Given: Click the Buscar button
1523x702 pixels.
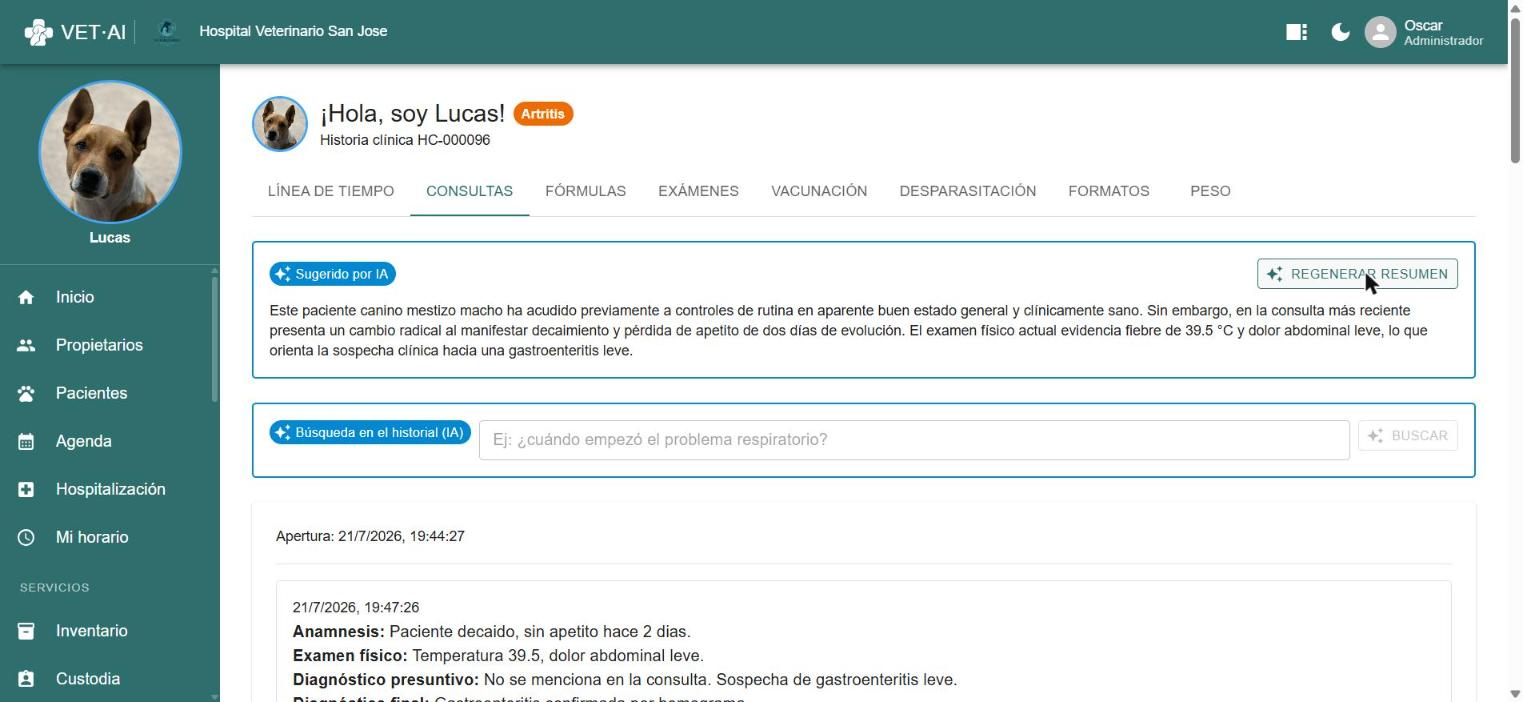Looking at the screenshot, I should tap(1408, 436).
